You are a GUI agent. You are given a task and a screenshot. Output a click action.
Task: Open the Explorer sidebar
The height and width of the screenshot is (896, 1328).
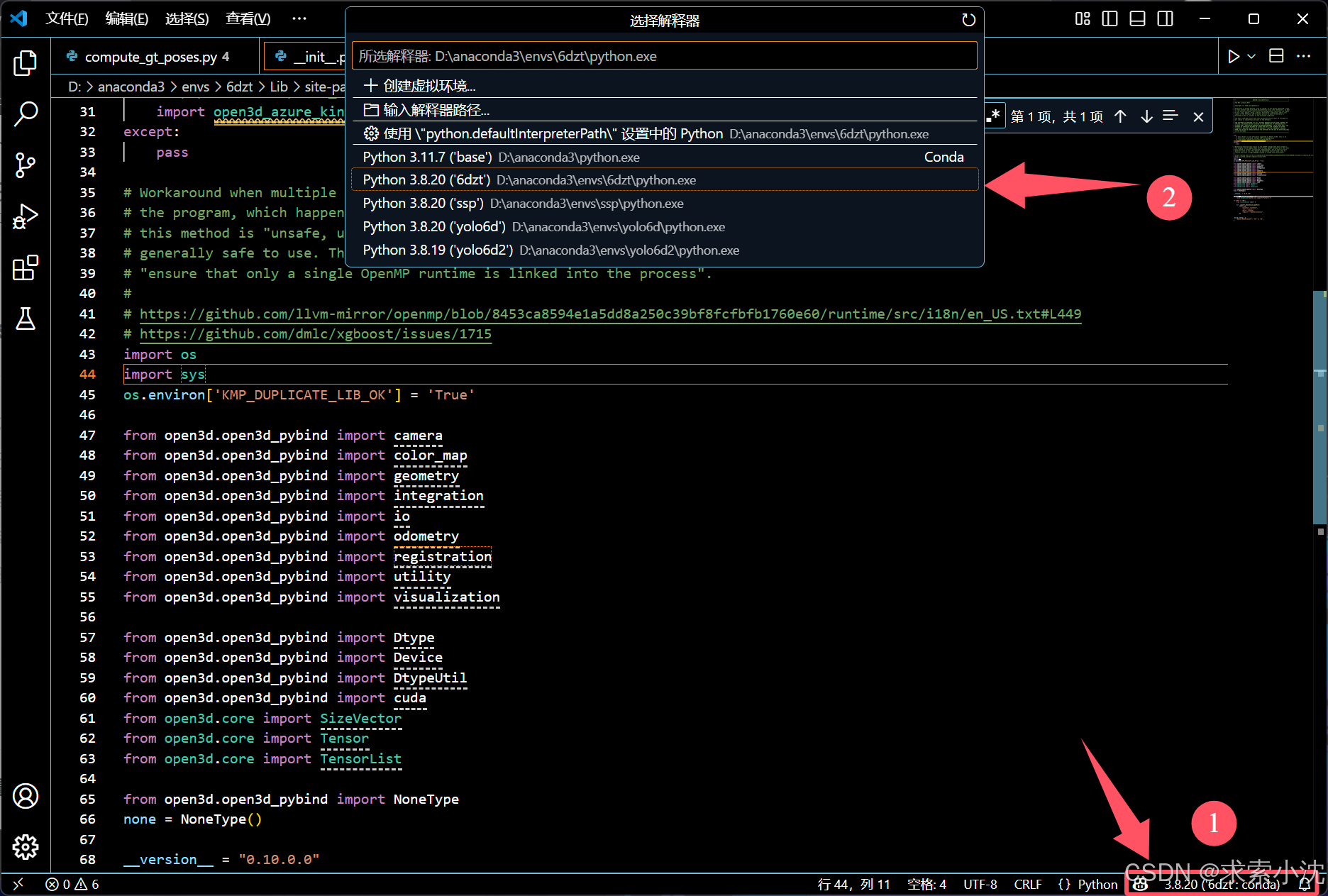(26, 62)
